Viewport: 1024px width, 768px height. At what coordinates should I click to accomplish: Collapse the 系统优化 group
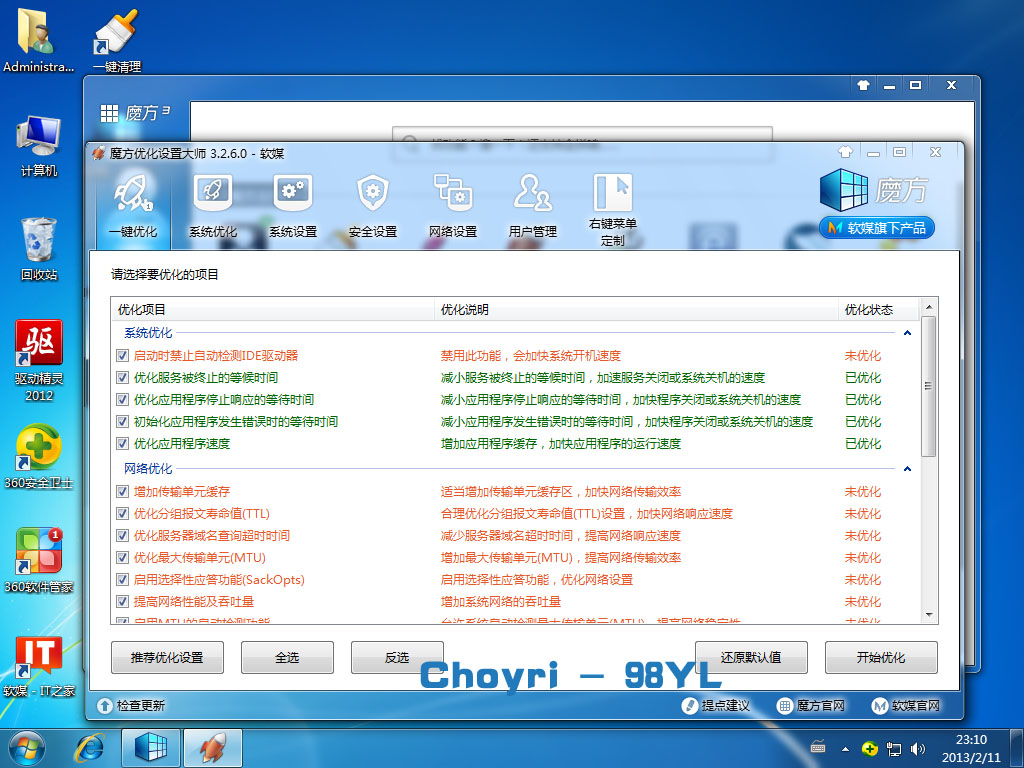tap(908, 333)
